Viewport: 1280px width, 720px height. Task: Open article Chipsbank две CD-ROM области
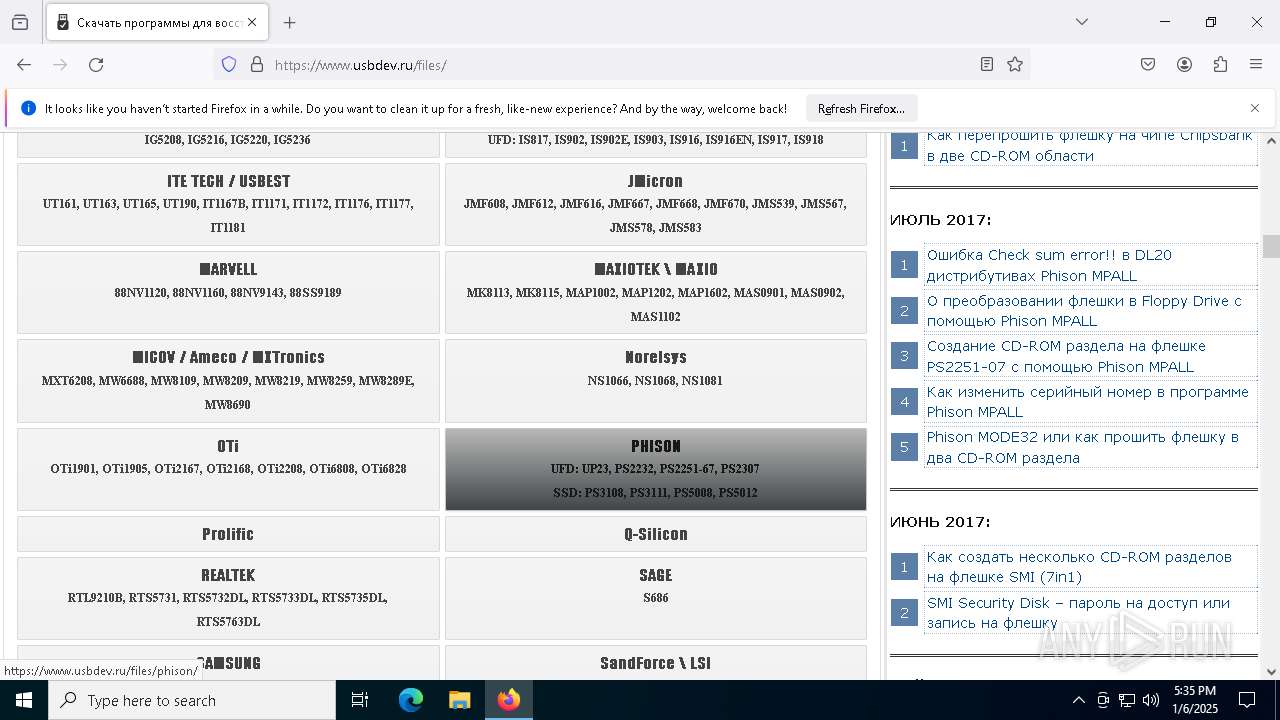pyautogui.click(x=1089, y=146)
